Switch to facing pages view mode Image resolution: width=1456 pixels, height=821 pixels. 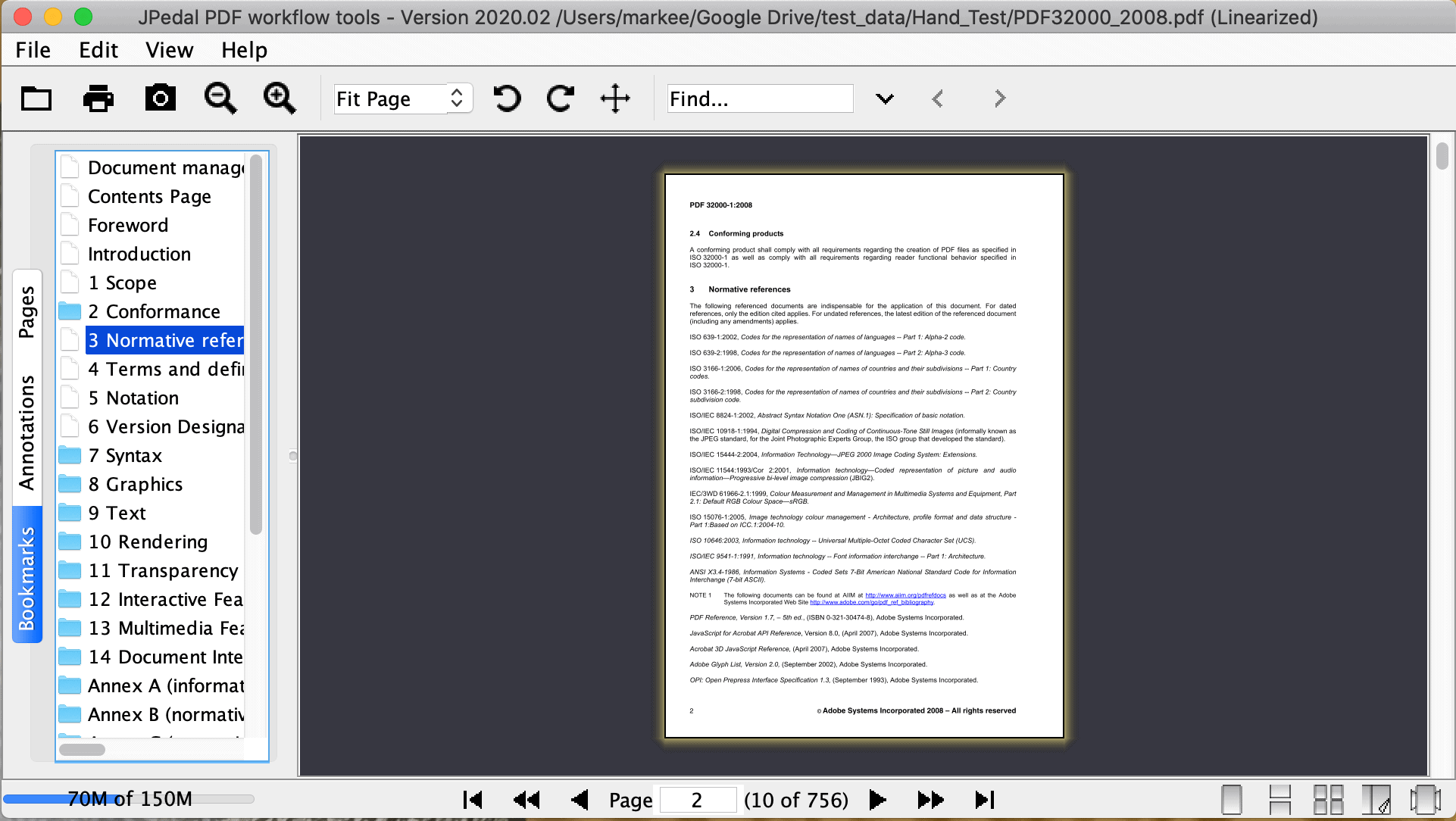click(x=1376, y=800)
